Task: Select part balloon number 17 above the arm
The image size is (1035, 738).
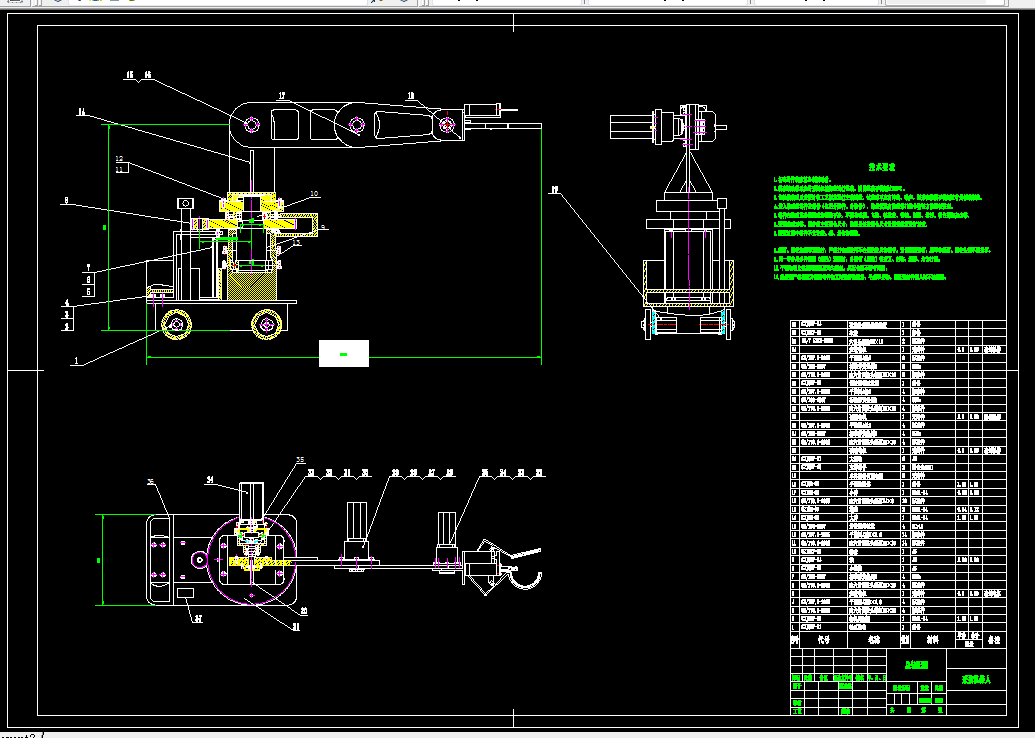Action: click(x=282, y=96)
